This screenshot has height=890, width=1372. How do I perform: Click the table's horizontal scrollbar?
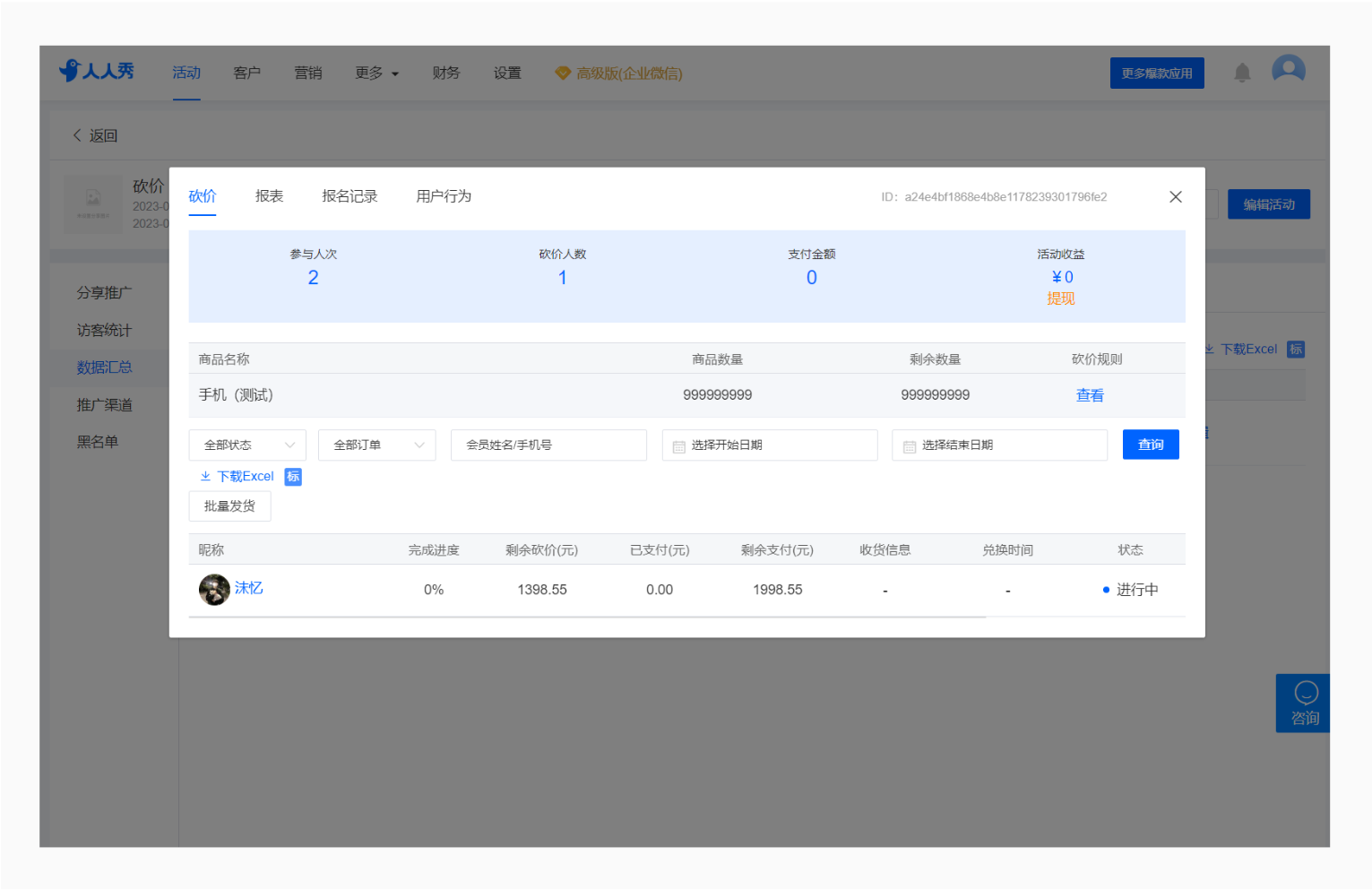[588, 617]
